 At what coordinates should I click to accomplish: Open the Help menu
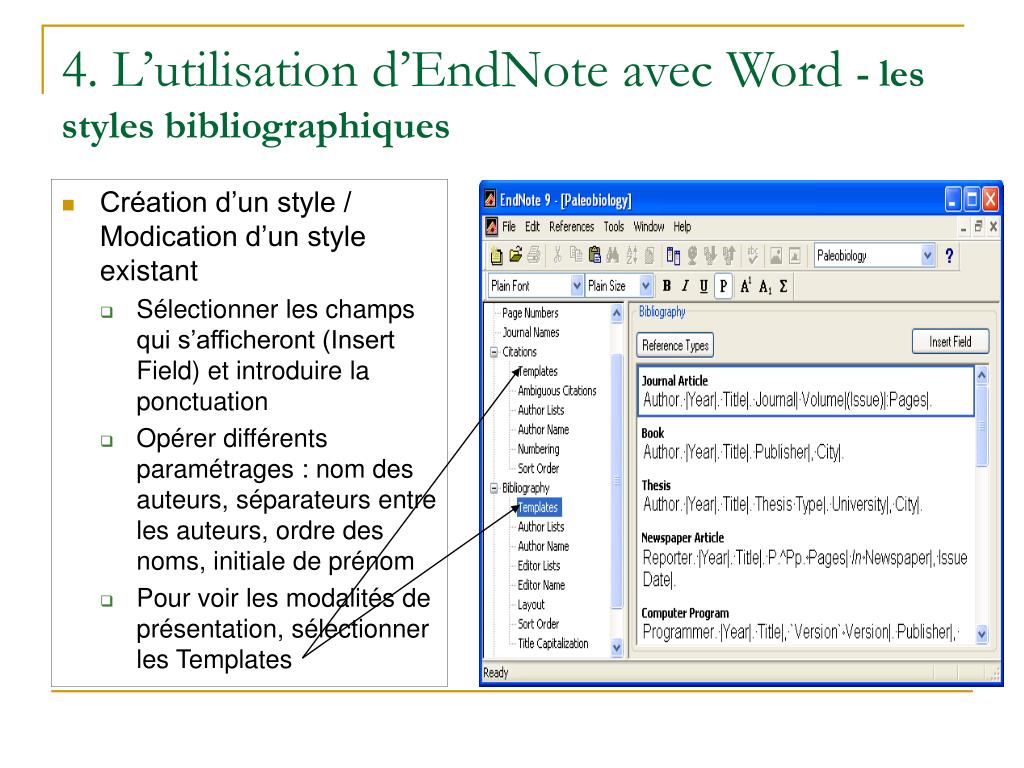coord(682,227)
